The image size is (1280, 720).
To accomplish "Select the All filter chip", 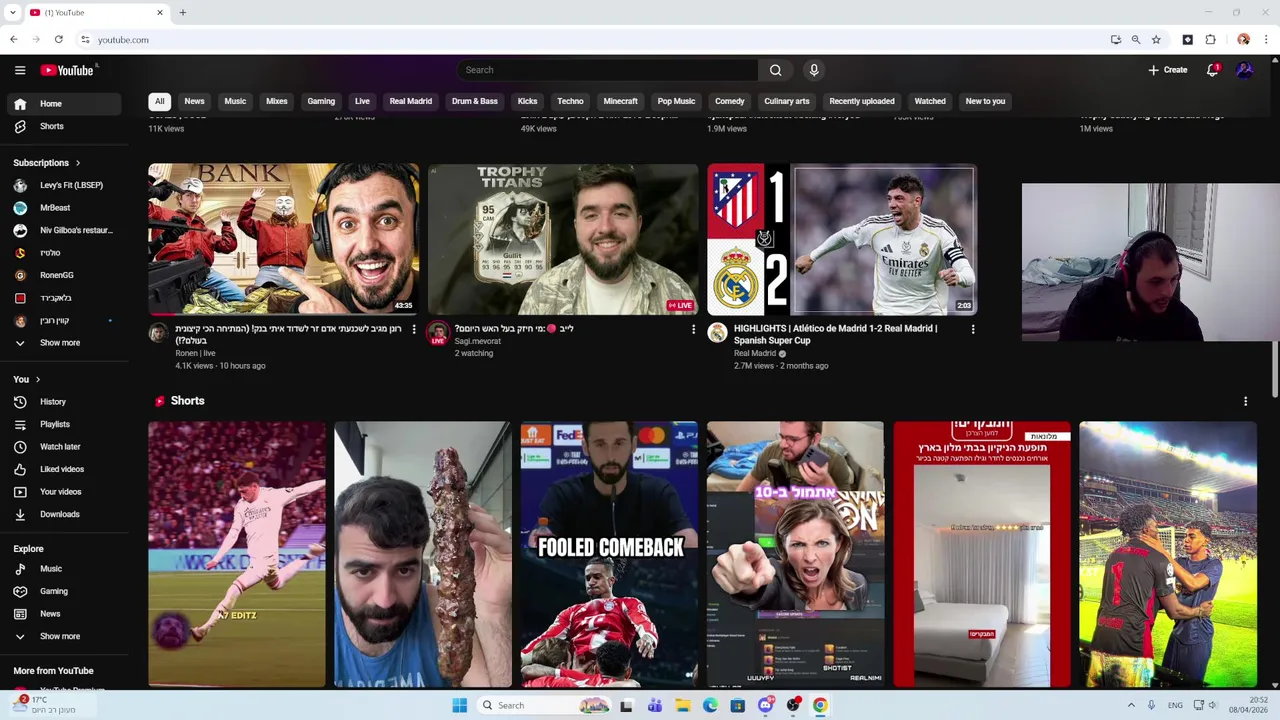I will click(159, 101).
